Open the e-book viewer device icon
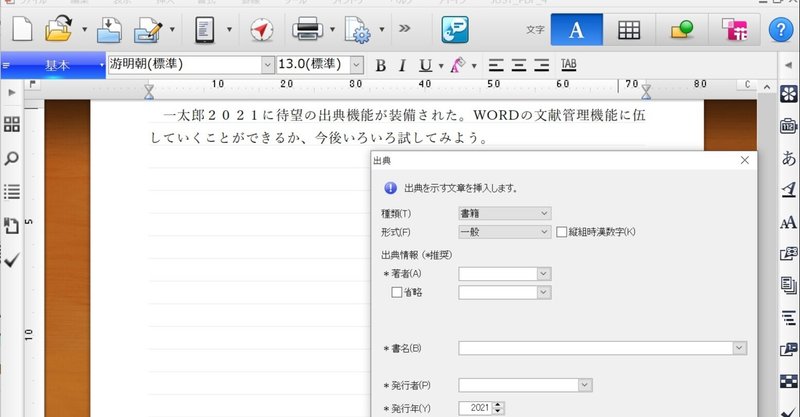Screen dimensions: 800x417 click(x=205, y=29)
